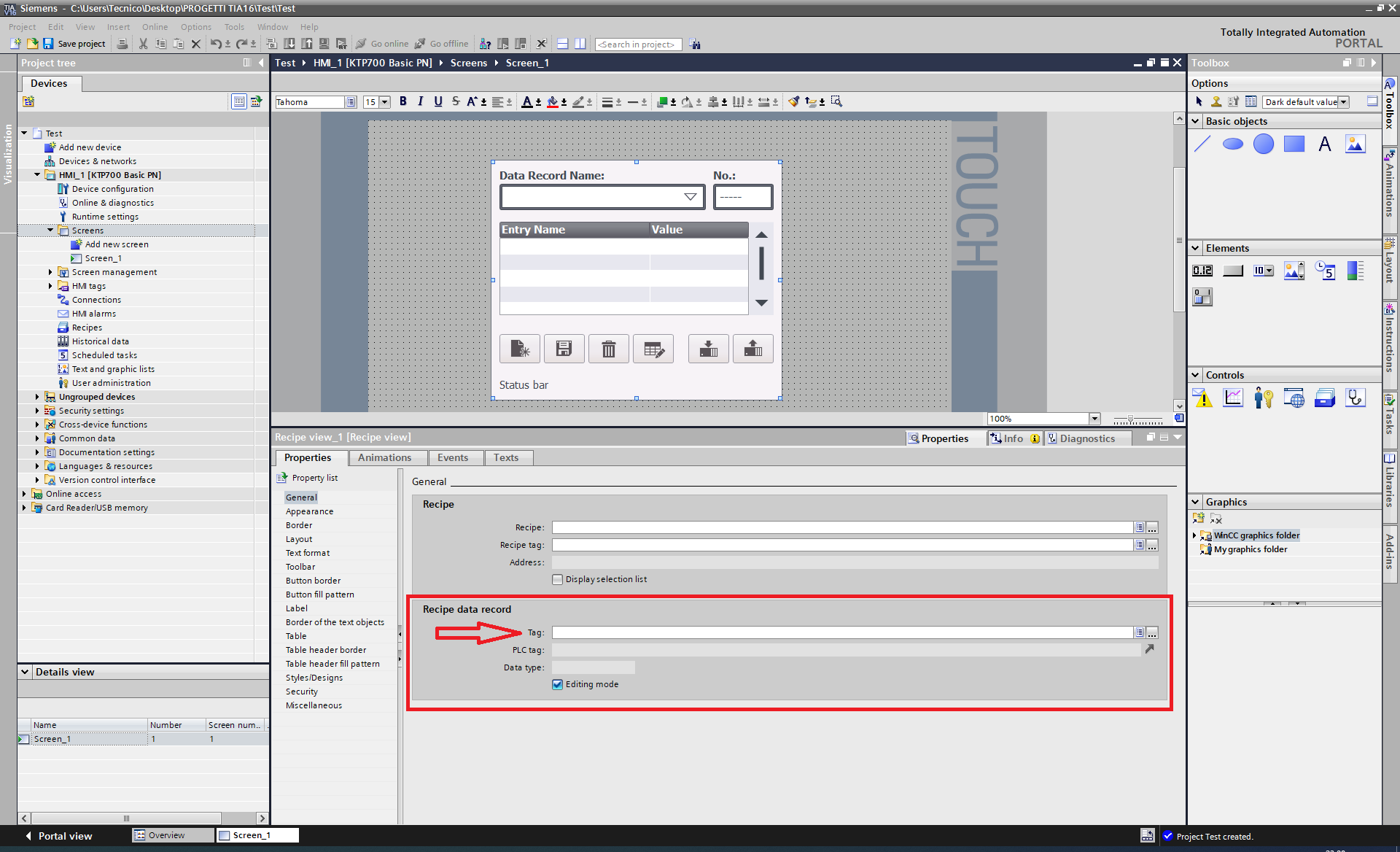Switch to the Animations tab
The width and height of the screenshot is (1400, 852).
(384, 458)
